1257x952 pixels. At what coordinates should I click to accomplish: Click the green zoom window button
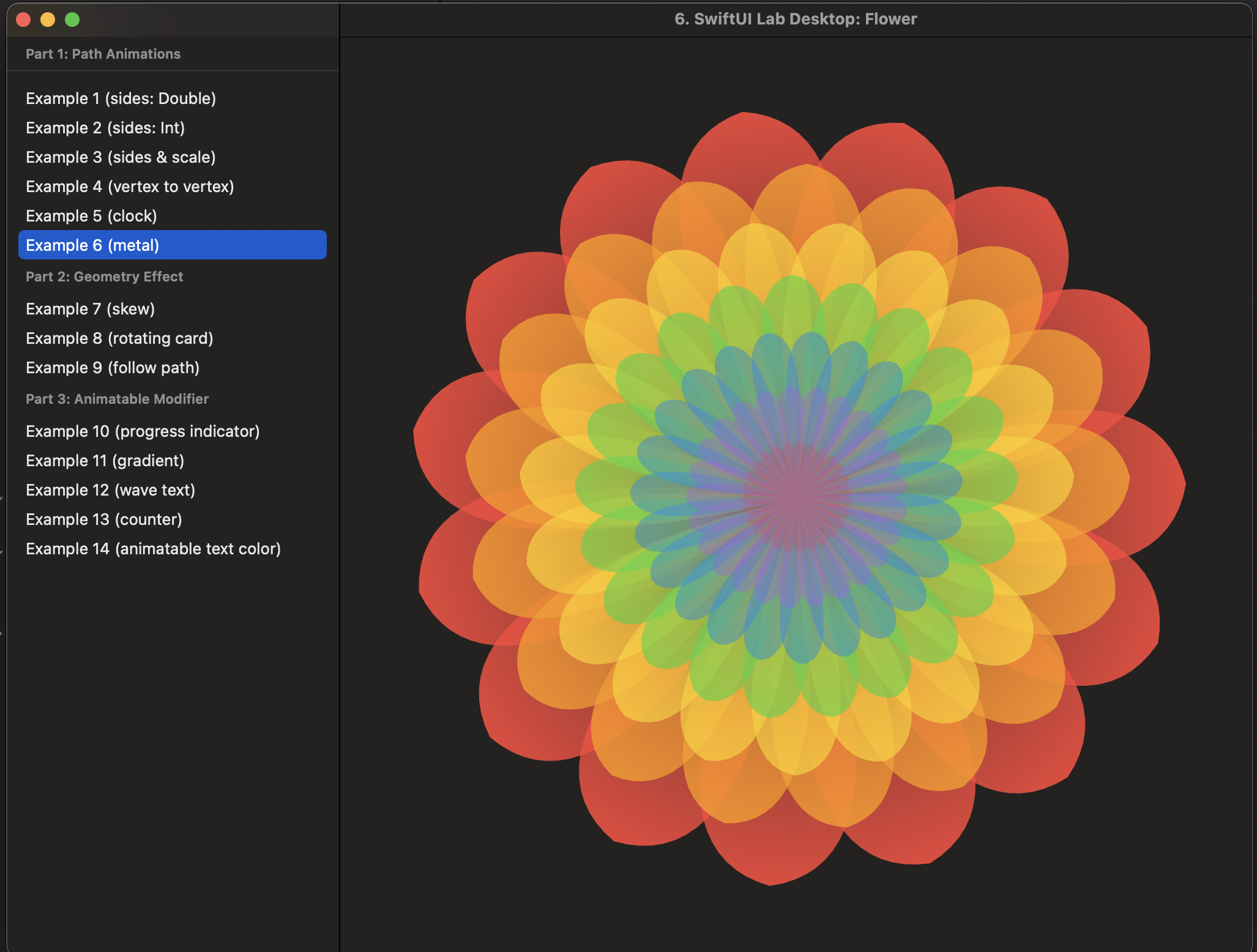72,20
